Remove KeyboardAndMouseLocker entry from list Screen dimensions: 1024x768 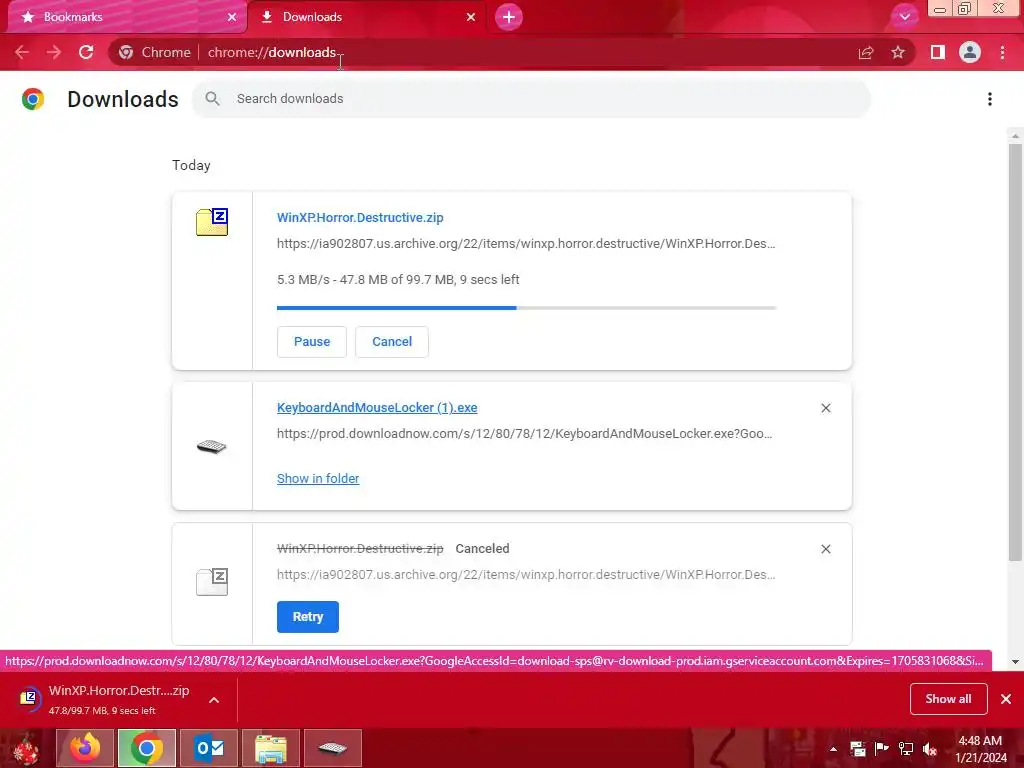825,408
